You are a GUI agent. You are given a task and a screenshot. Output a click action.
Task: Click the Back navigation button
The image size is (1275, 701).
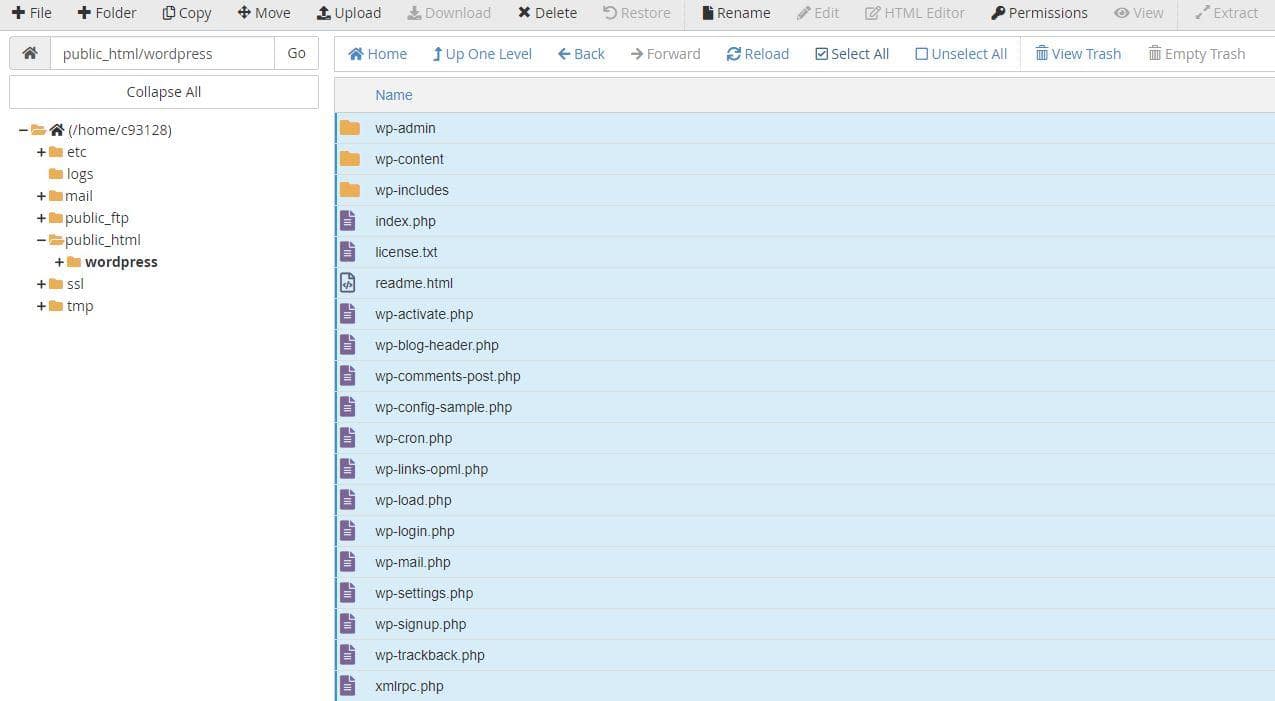tap(581, 54)
